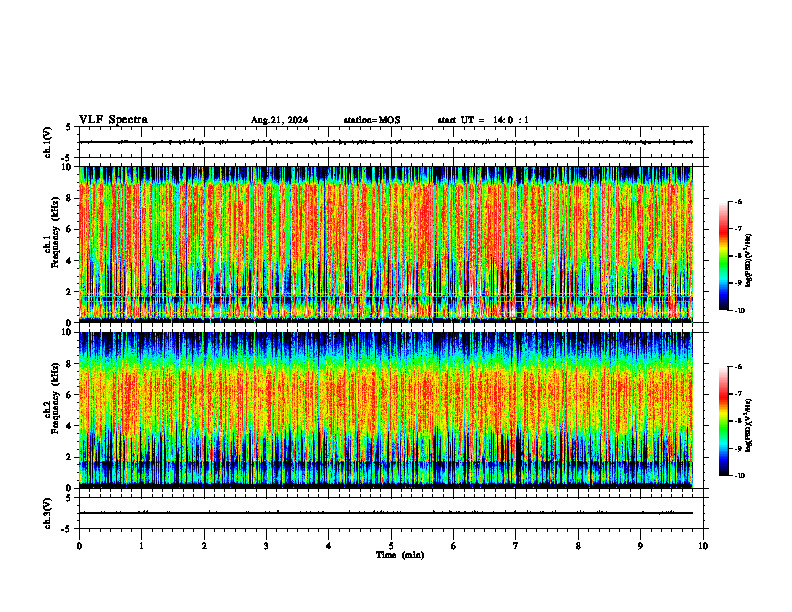Click the "VLF Spectra" plot title
792x612 pixels.
click(113, 120)
